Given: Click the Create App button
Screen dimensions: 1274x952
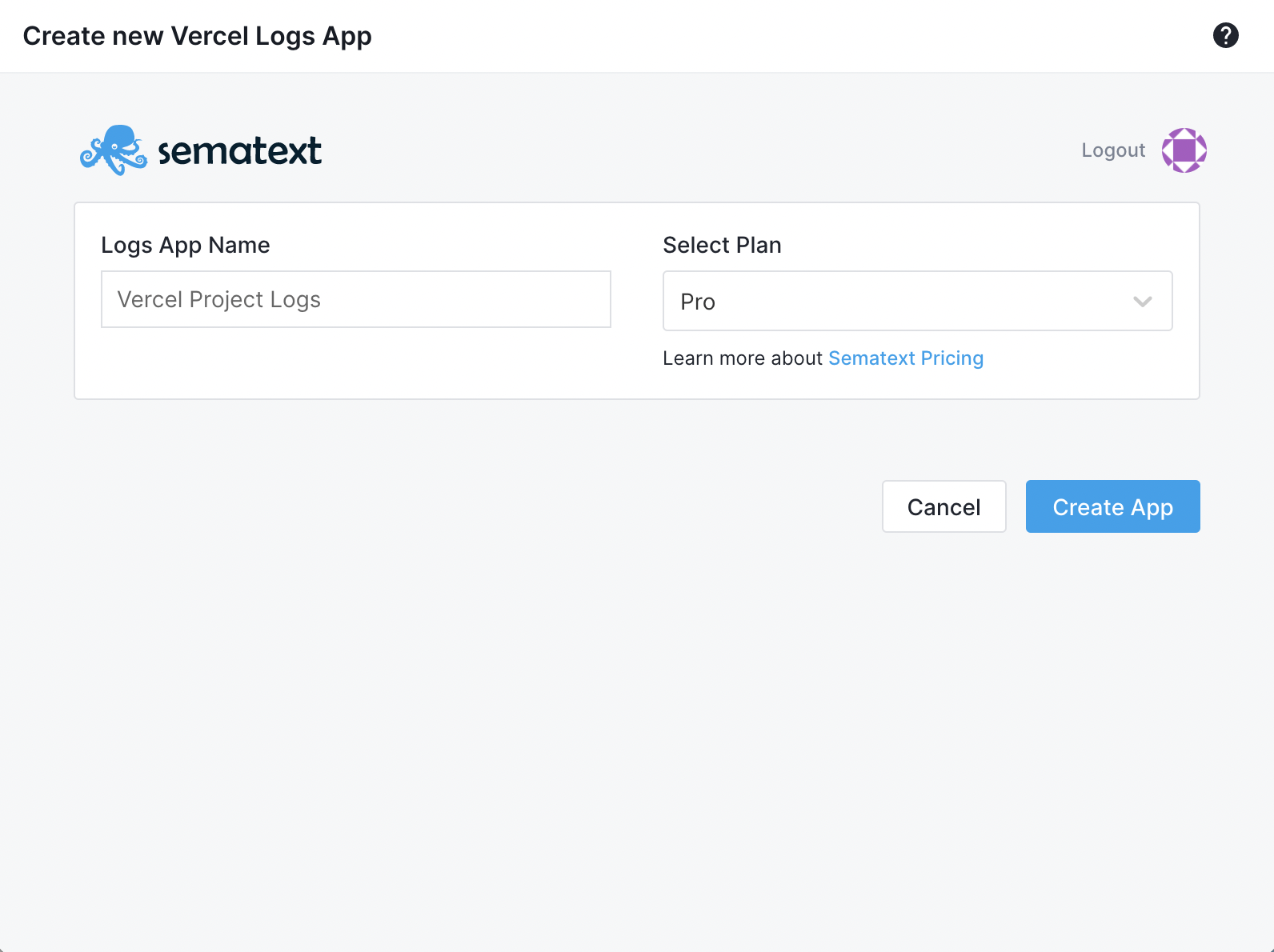Looking at the screenshot, I should pyautogui.click(x=1112, y=506).
